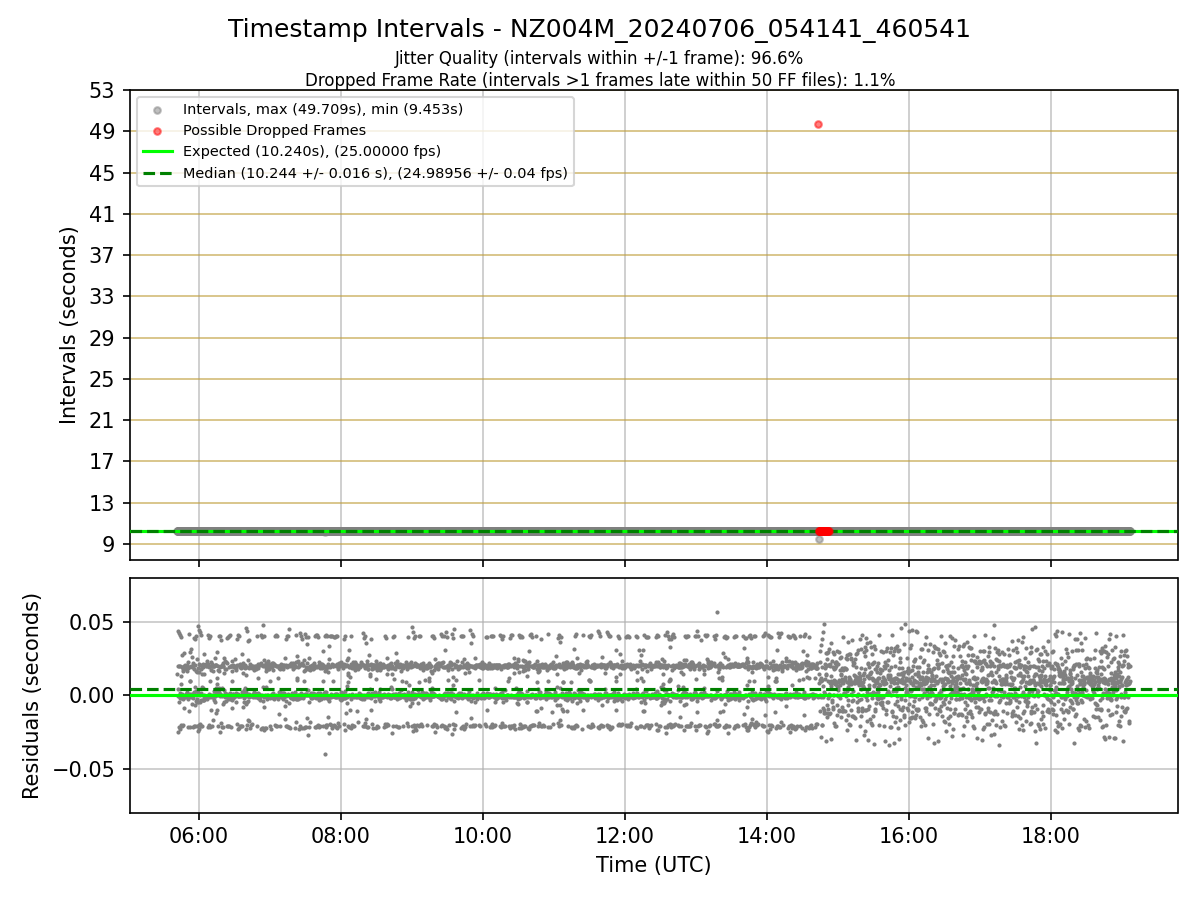Screen dimensions: 1200x900
Task: Click the Intervals (seconds) axis label
Action: (68, 325)
